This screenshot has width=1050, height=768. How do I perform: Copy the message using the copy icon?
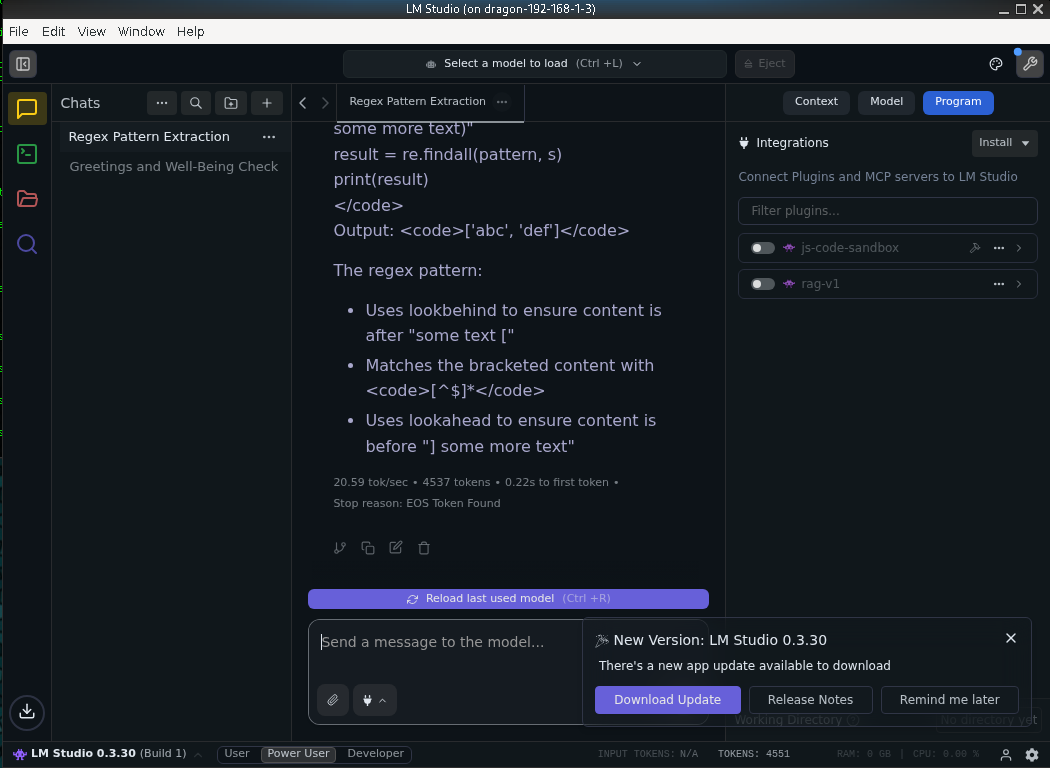[x=368, y=548]
